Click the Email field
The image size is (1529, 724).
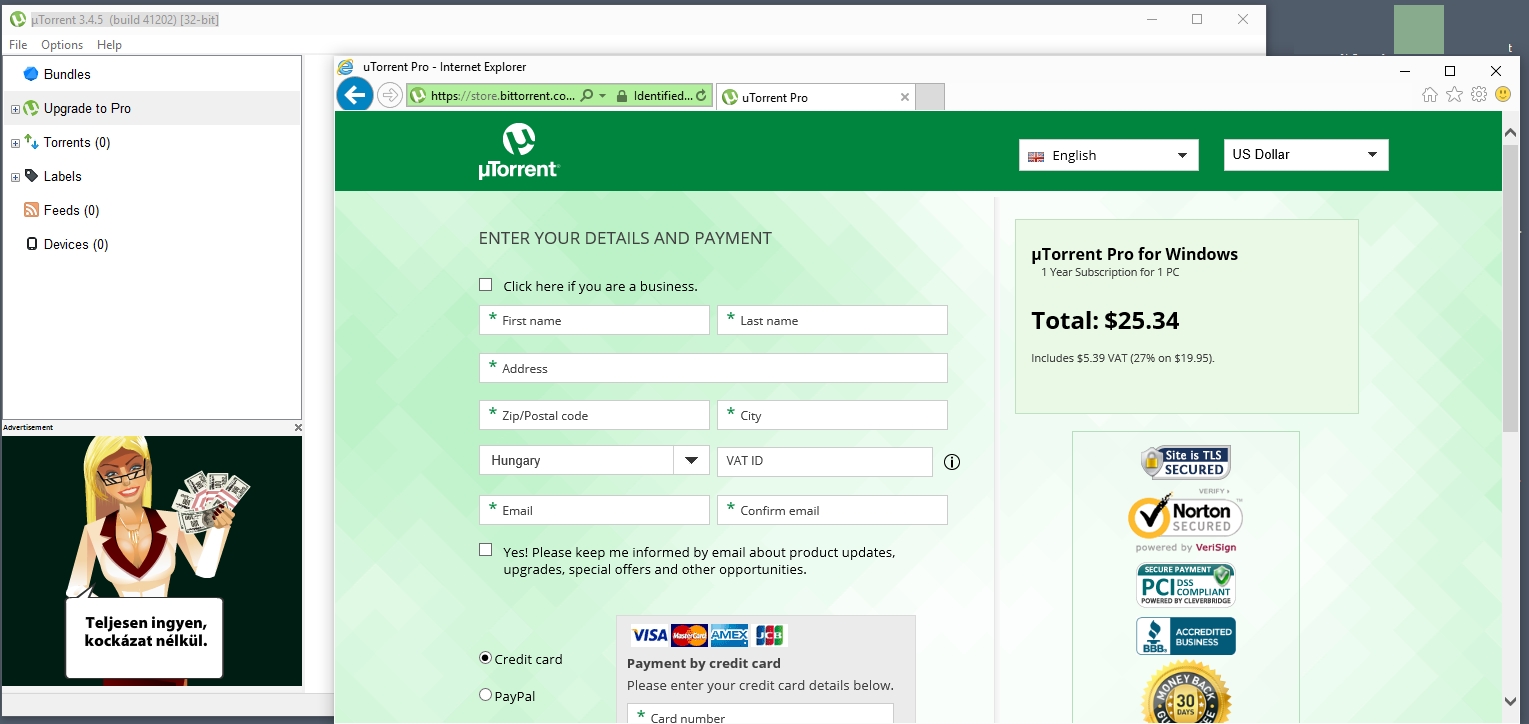pyautogui.click(x=594, y=510)
